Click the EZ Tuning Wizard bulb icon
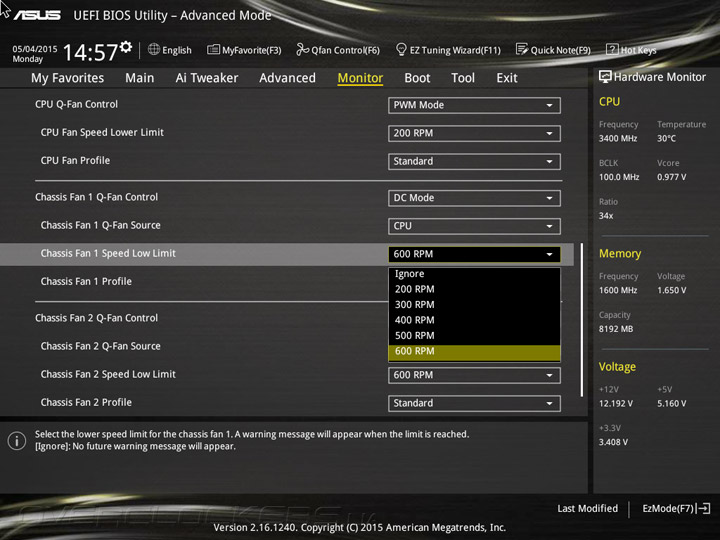The height and width of the screenshot is (540, 720). [401, 49]
